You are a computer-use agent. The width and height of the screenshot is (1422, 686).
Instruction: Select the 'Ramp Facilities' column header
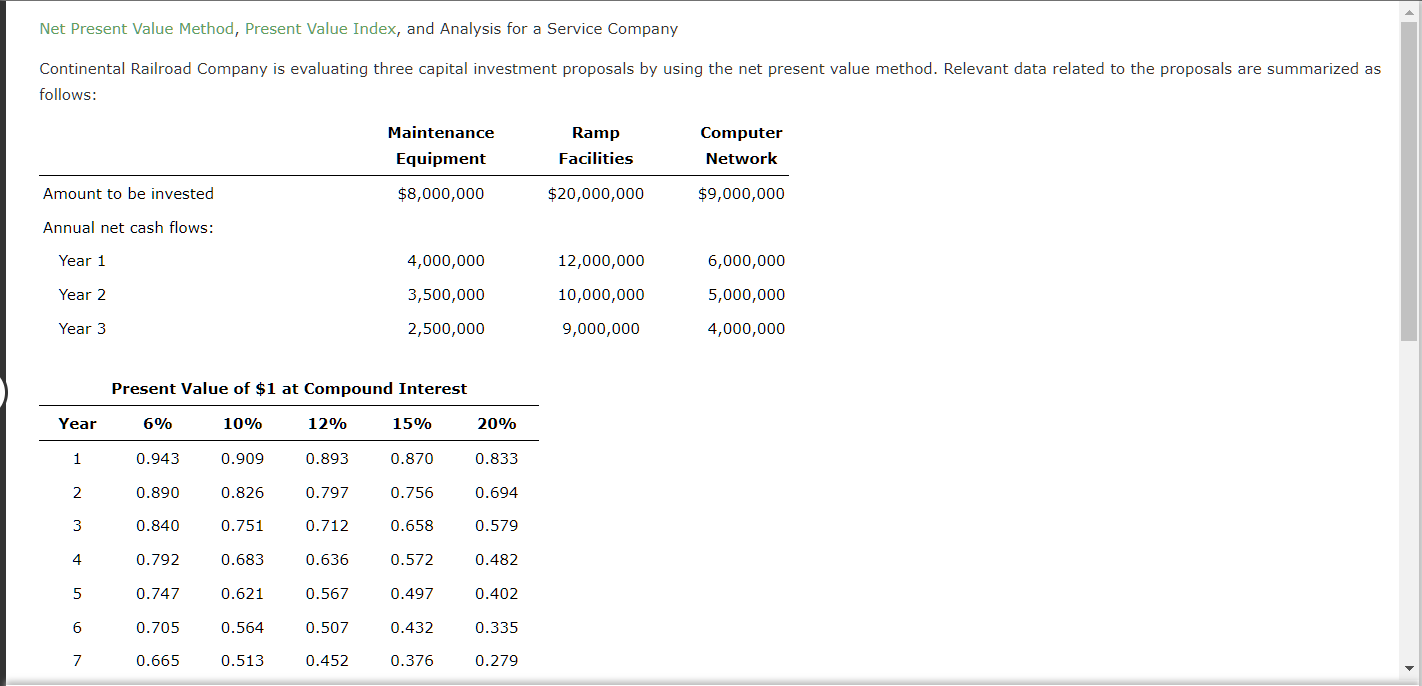click(x=596, y=145)
